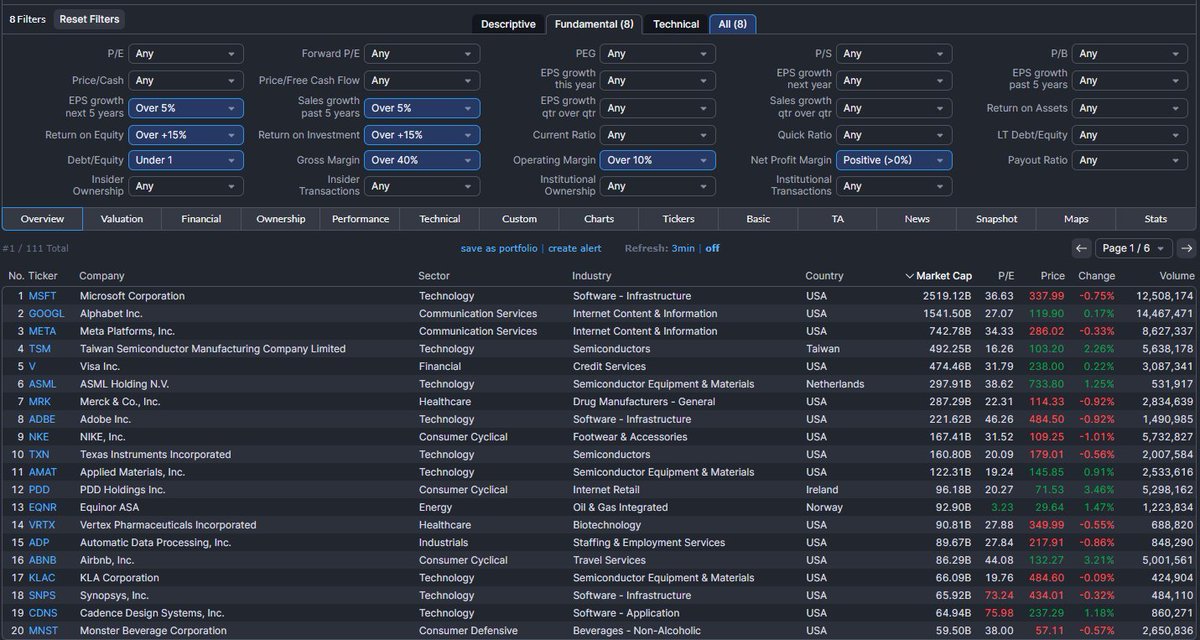Click the Reset Filters button
Viewport: 1200px width, 640px height.
point(88,18)
